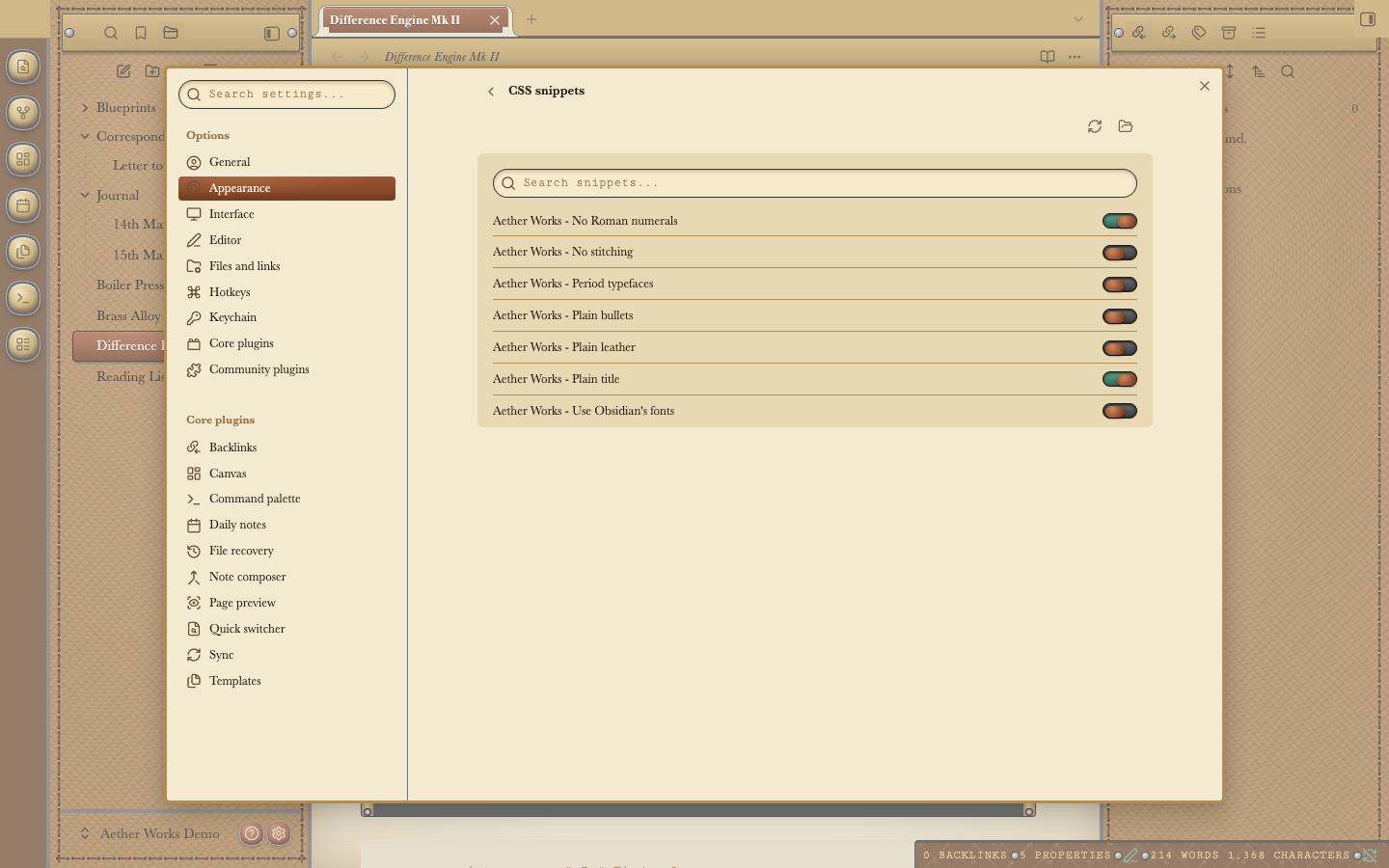The height and width of the screenshot is (868, 1389).
Task: Create a new canvas from the ribbon
Action: point(23,159)
